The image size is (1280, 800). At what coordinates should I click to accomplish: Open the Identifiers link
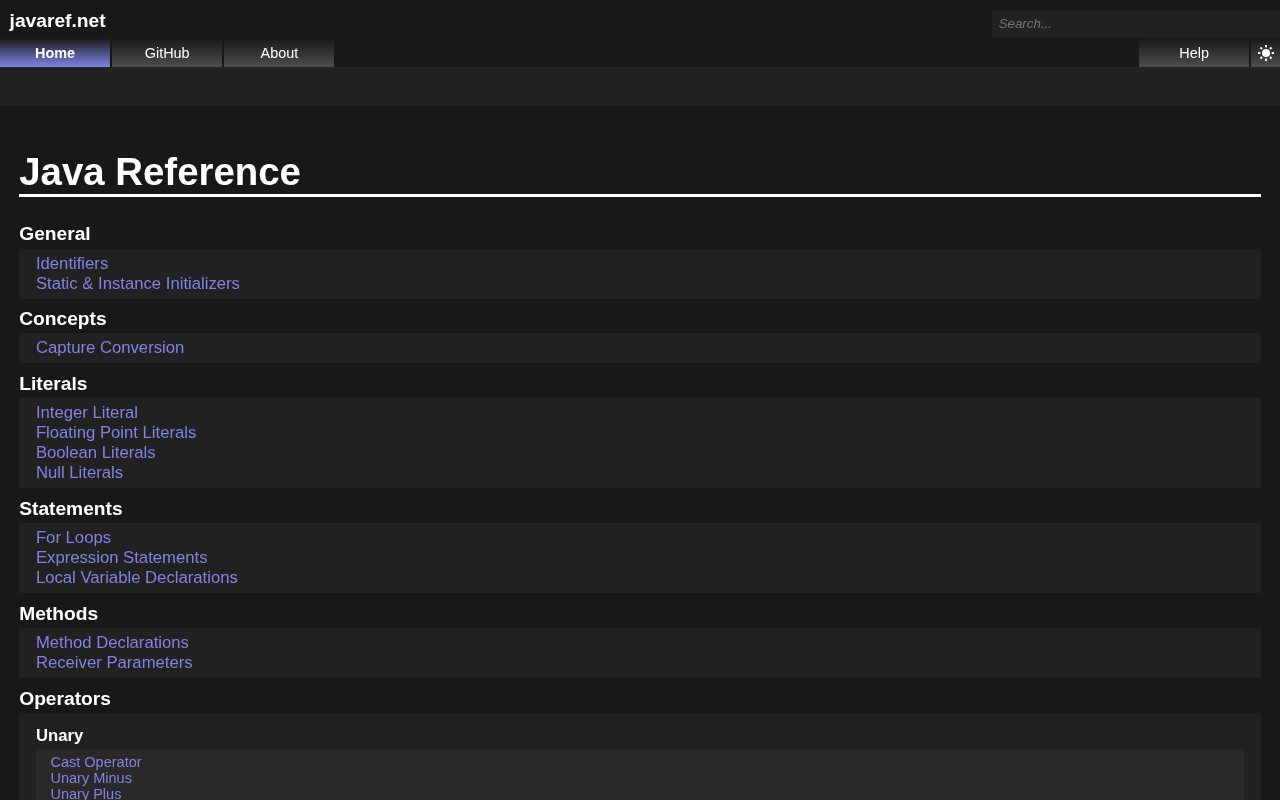[x=72, y=264]
